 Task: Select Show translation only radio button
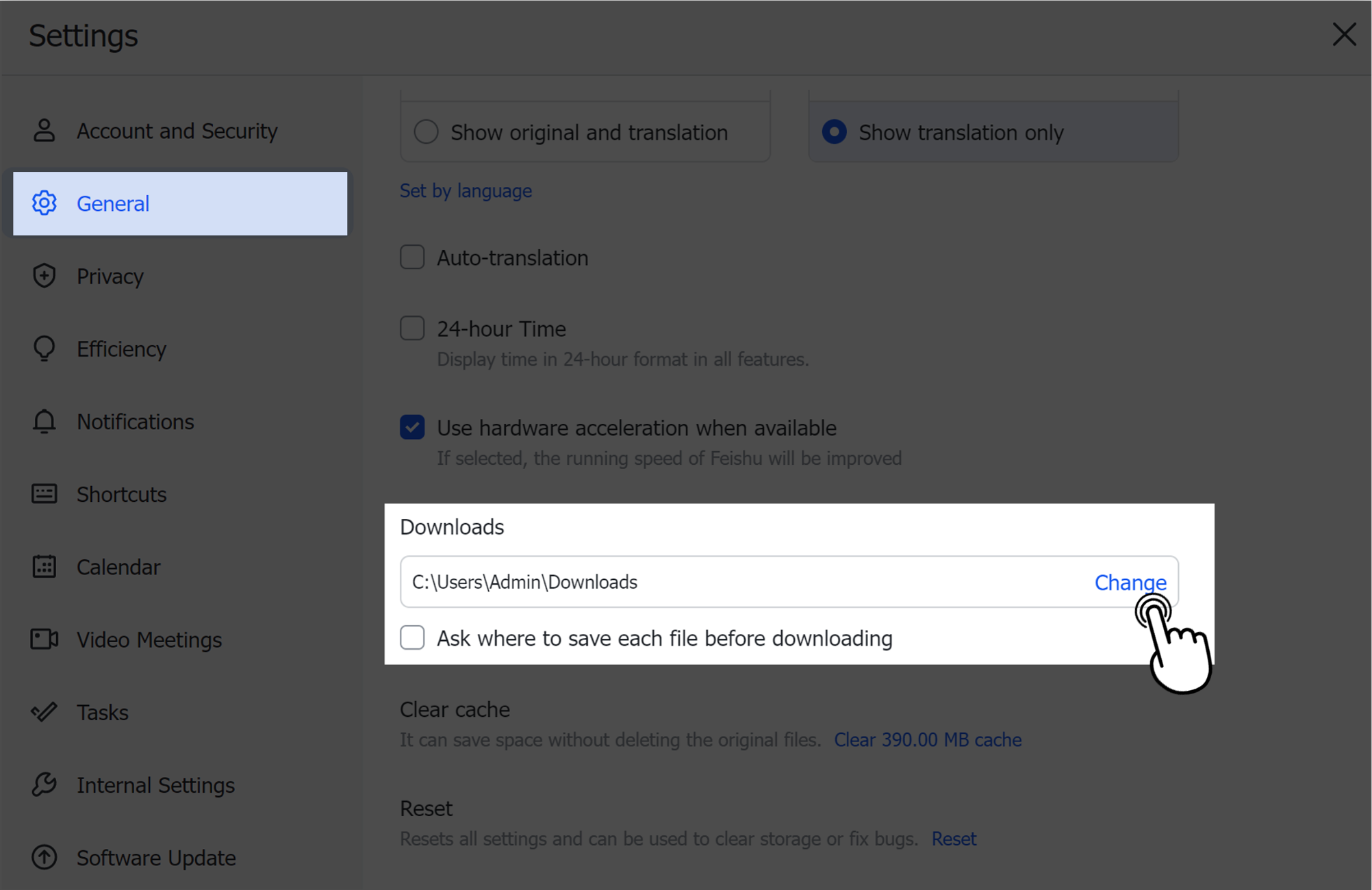[x=834, y=131]
